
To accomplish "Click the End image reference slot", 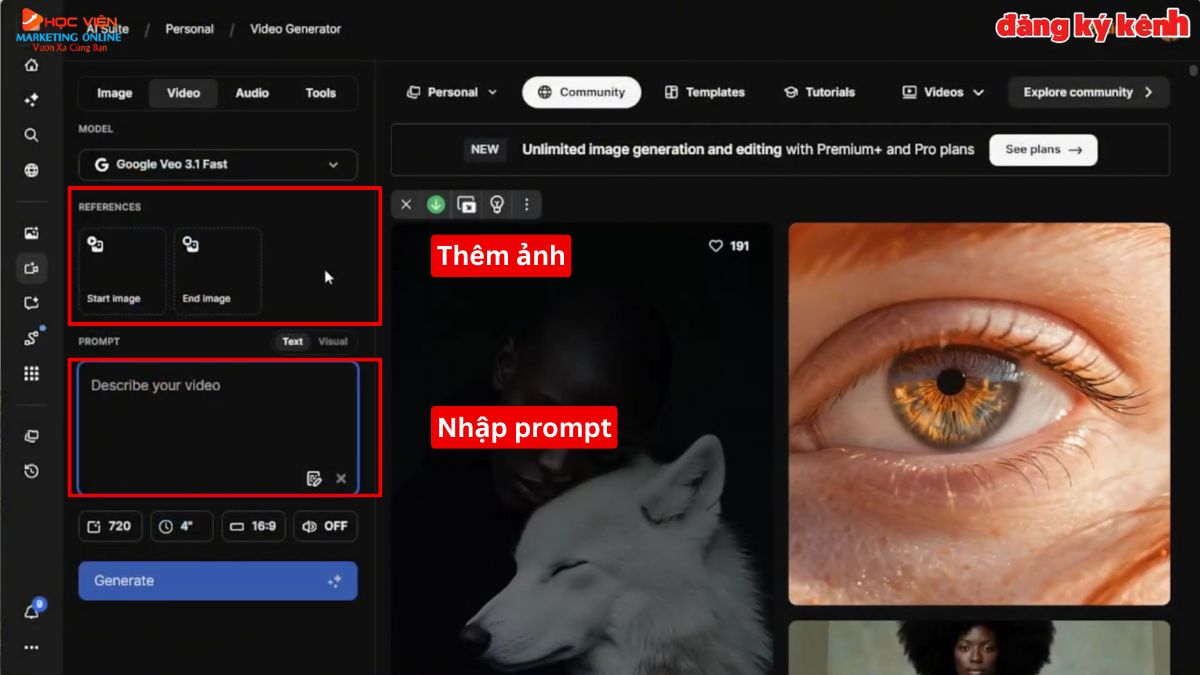I will [217, 270].
